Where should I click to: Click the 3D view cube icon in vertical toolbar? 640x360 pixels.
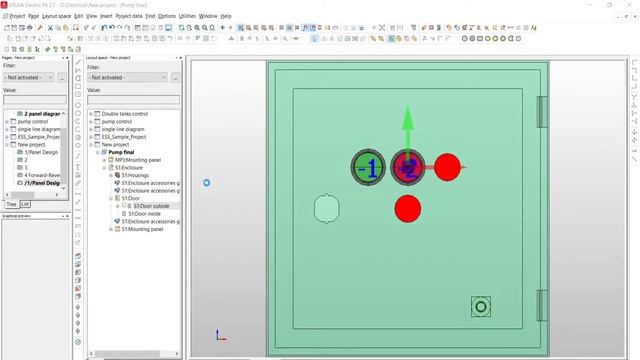point(78,256)
